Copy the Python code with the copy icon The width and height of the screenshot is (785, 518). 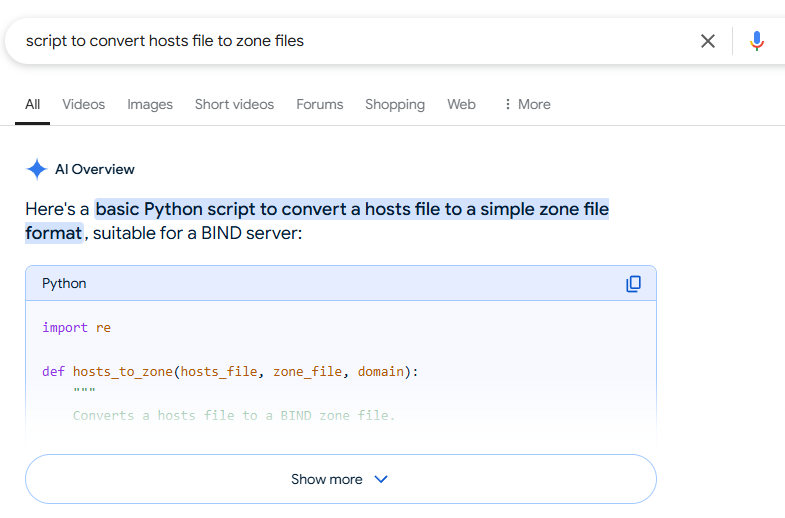pos(633,284)
